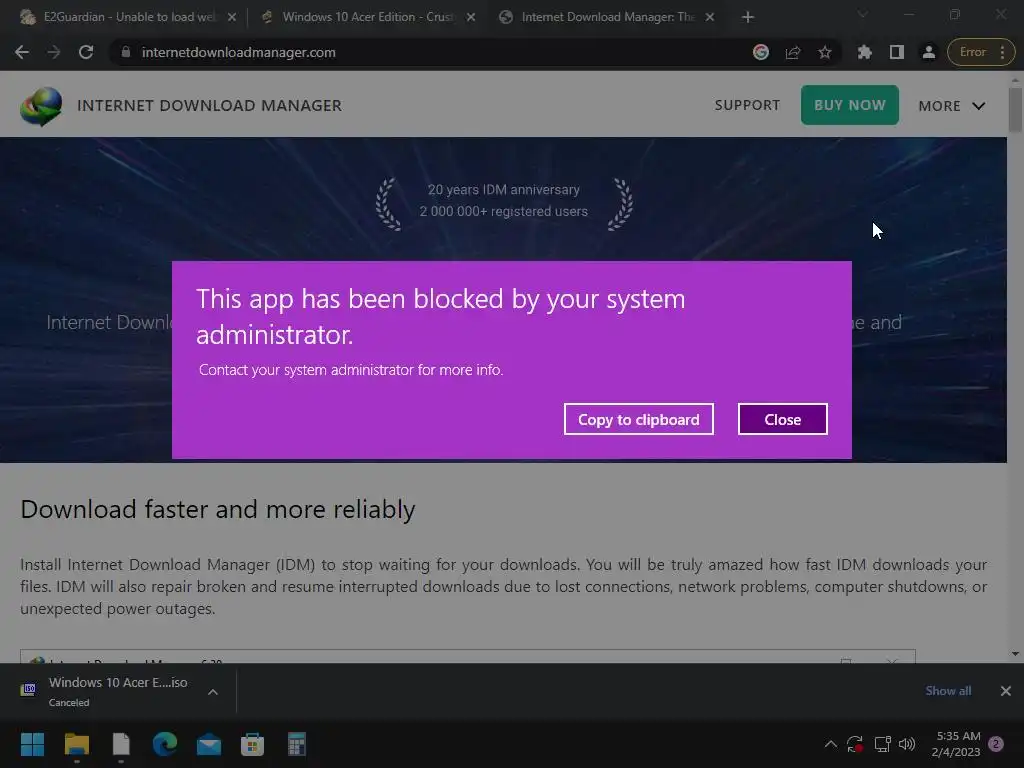Image resolution: width=1024 pixels, height=768 pixels.
Task: Open the profile avatar icon
Action: (929, 52)
